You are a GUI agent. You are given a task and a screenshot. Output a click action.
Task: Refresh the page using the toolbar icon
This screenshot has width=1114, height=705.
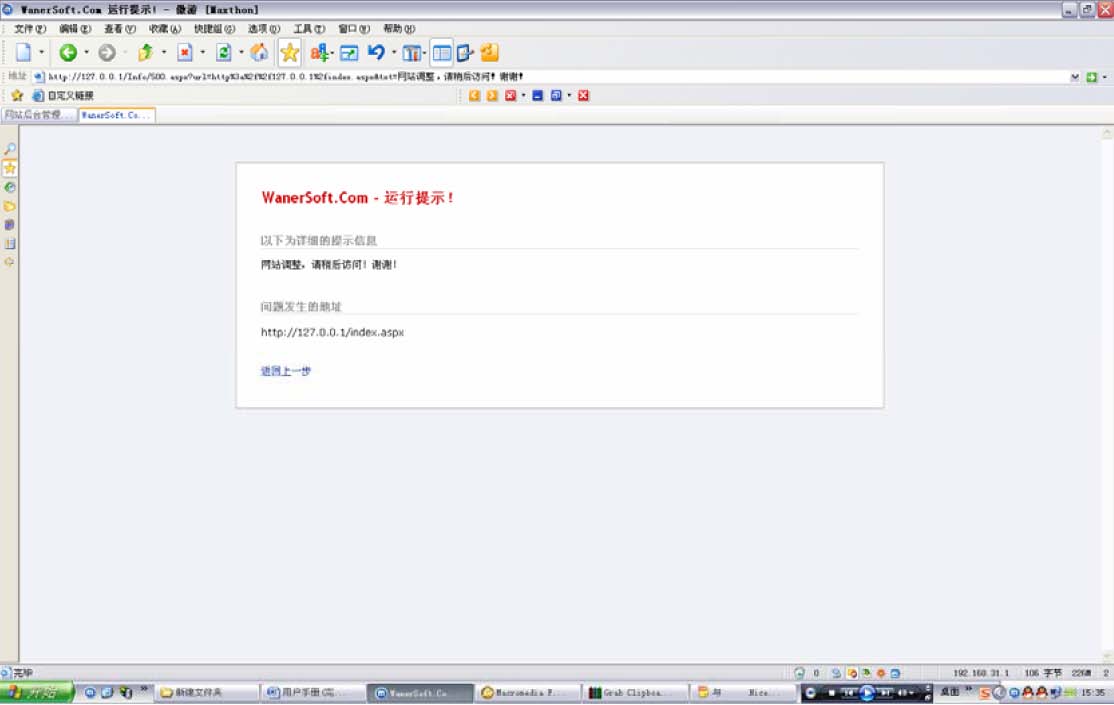[x=223, y=53]
